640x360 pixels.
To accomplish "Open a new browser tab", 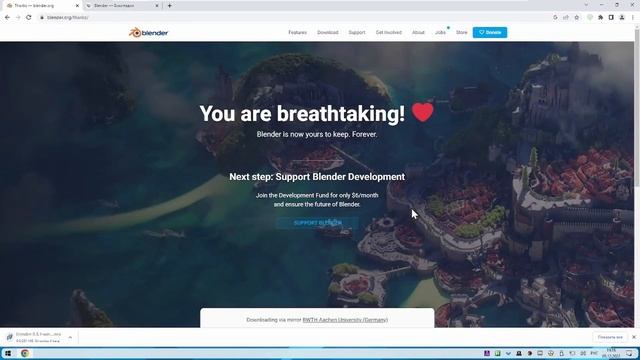I will (x=169, y=6).
